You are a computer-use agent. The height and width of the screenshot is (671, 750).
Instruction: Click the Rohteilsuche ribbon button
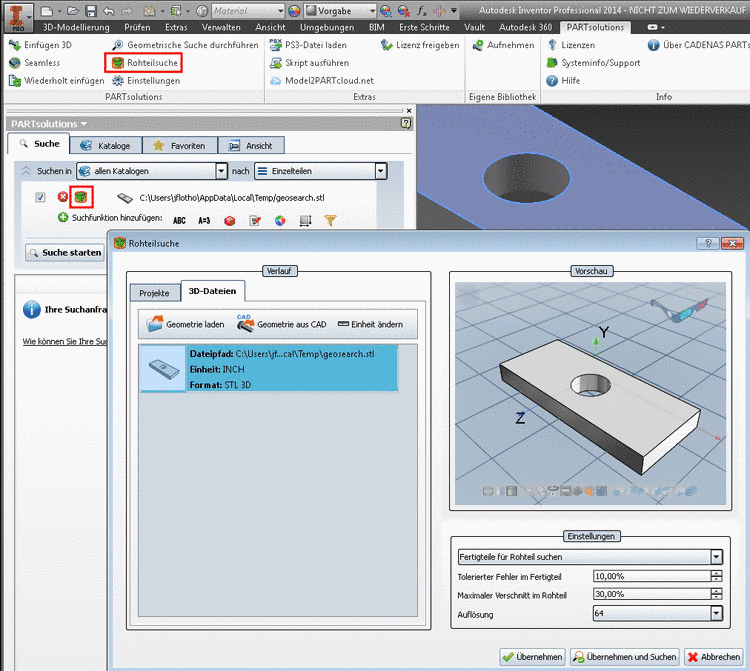(146, 63)
